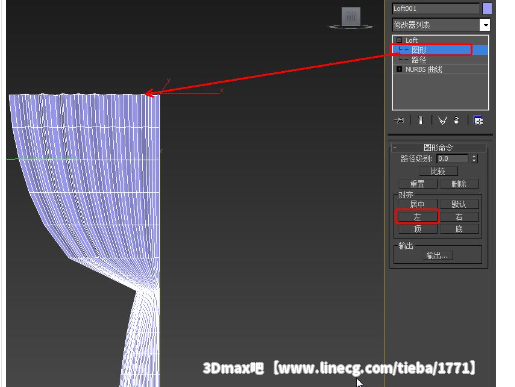Click the 比较 (Compare) button
Viewport: 515px width, 387px height.
[x=438, y=171]
